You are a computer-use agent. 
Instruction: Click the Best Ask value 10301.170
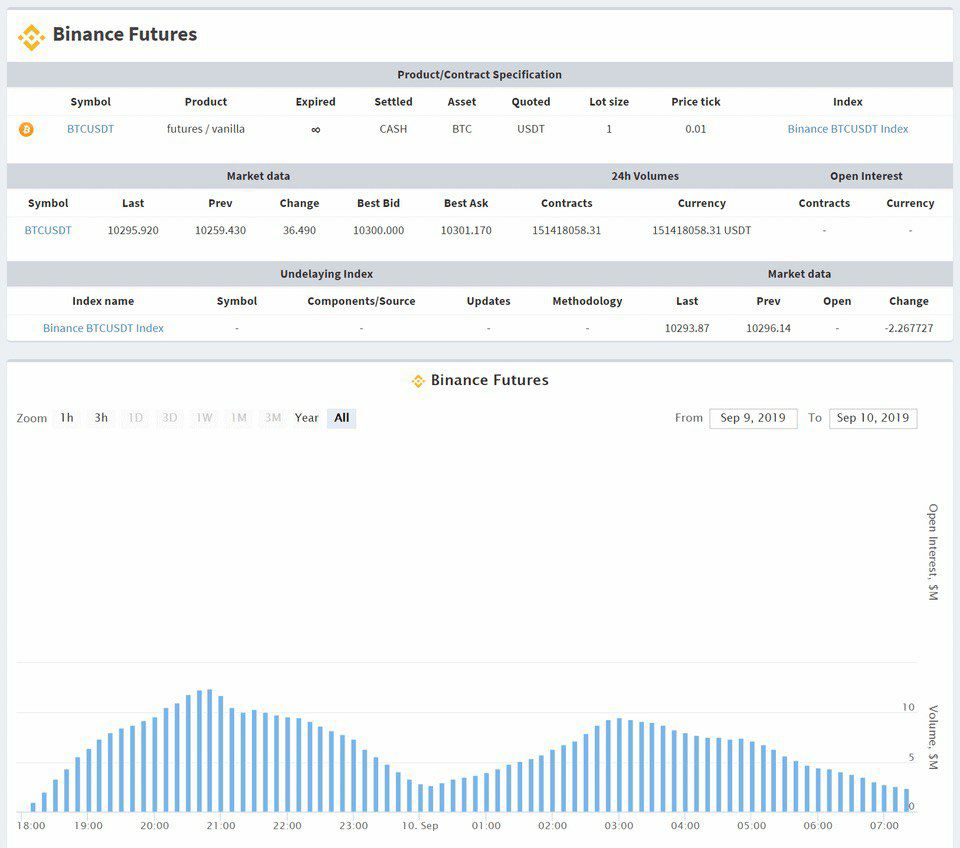[x=466, y=230]
